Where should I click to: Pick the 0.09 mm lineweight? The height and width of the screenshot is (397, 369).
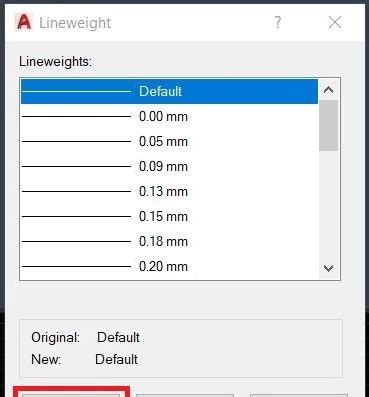point(169,166)
